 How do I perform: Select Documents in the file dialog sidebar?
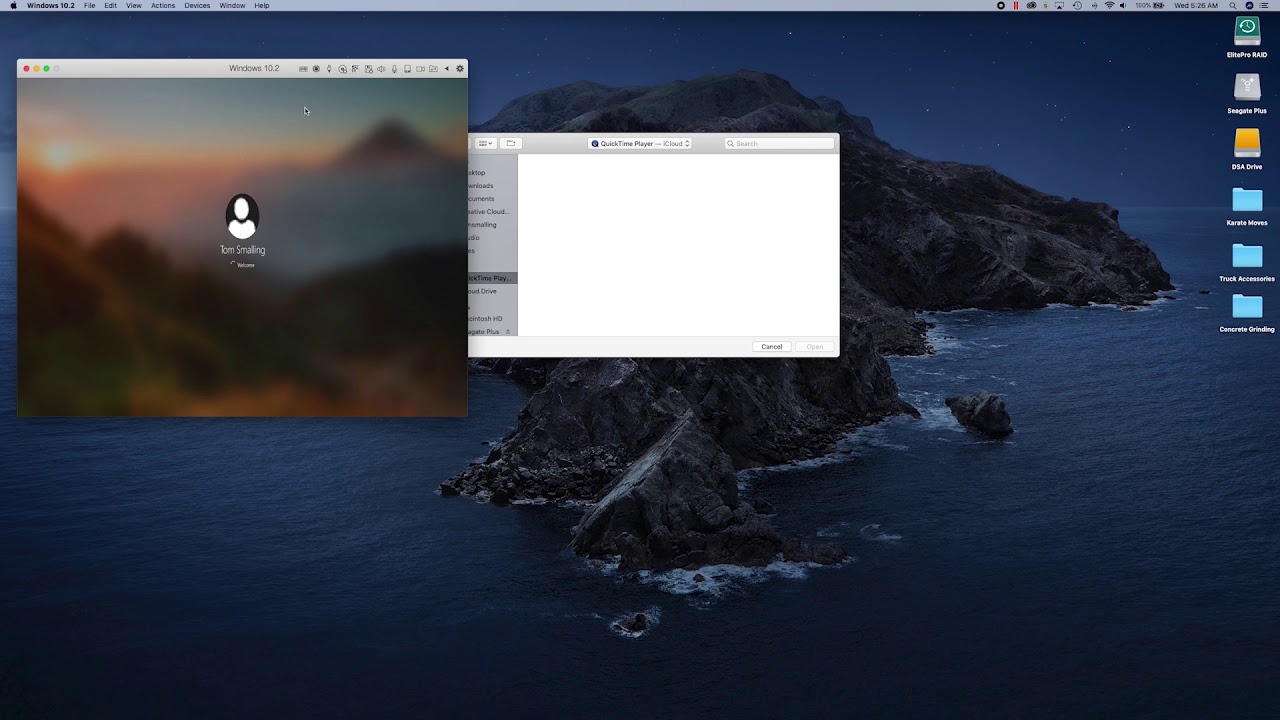pos(481,199)
